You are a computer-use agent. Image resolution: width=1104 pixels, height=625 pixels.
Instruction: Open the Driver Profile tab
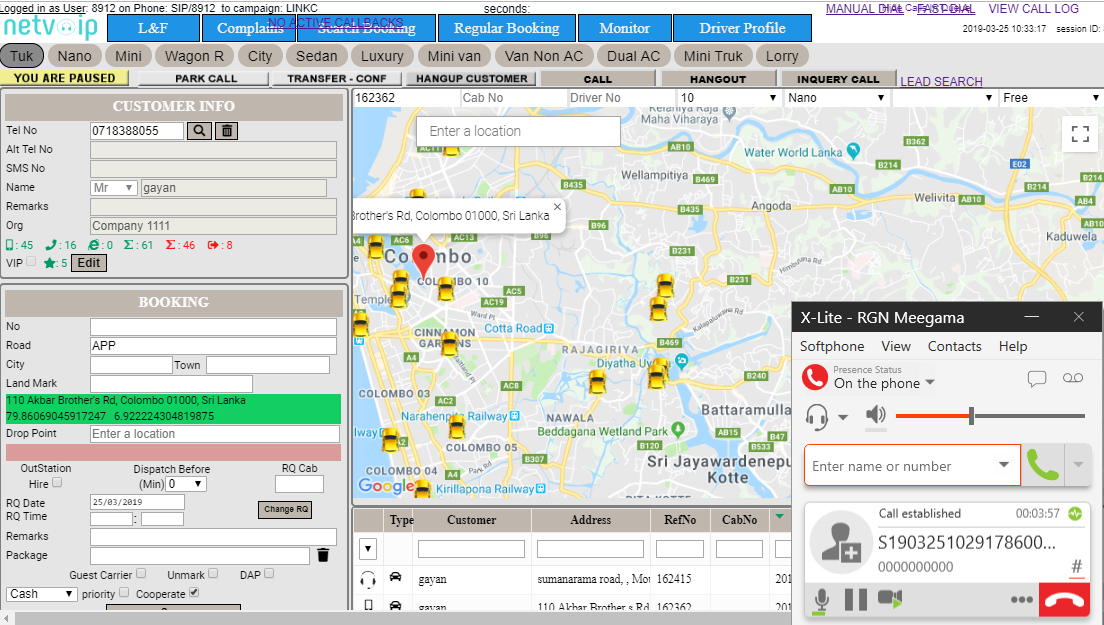point(742,28)
